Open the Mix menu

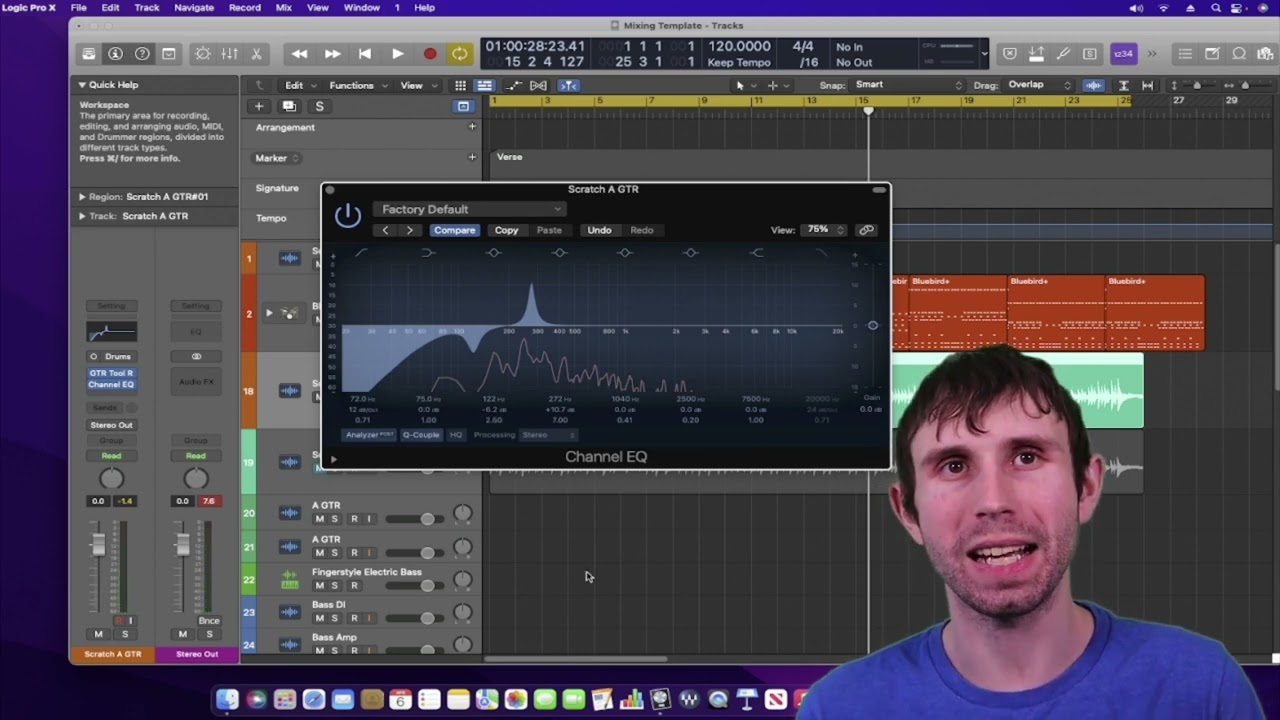[284, 8]
